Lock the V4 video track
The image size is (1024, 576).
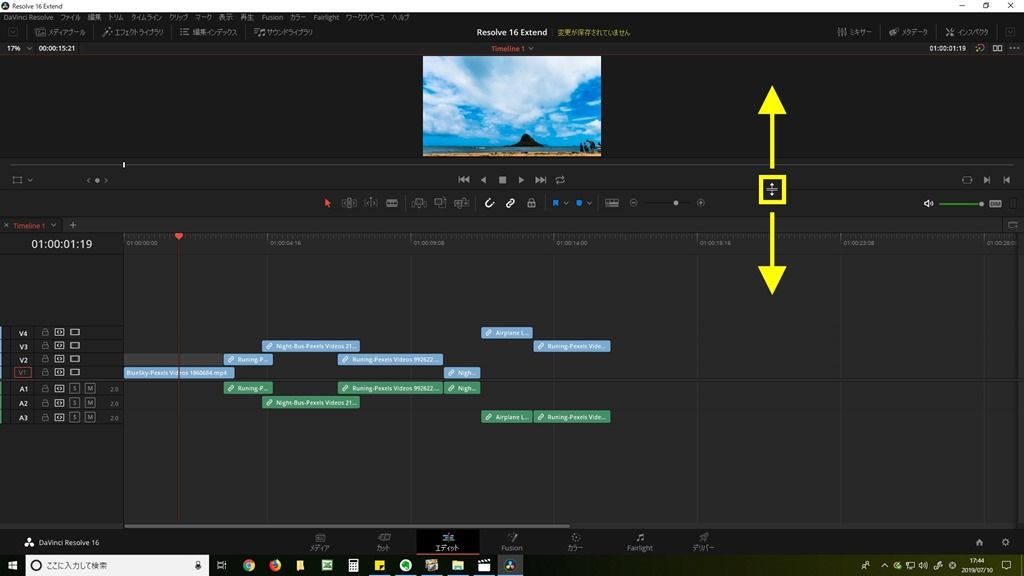(45, 332)
